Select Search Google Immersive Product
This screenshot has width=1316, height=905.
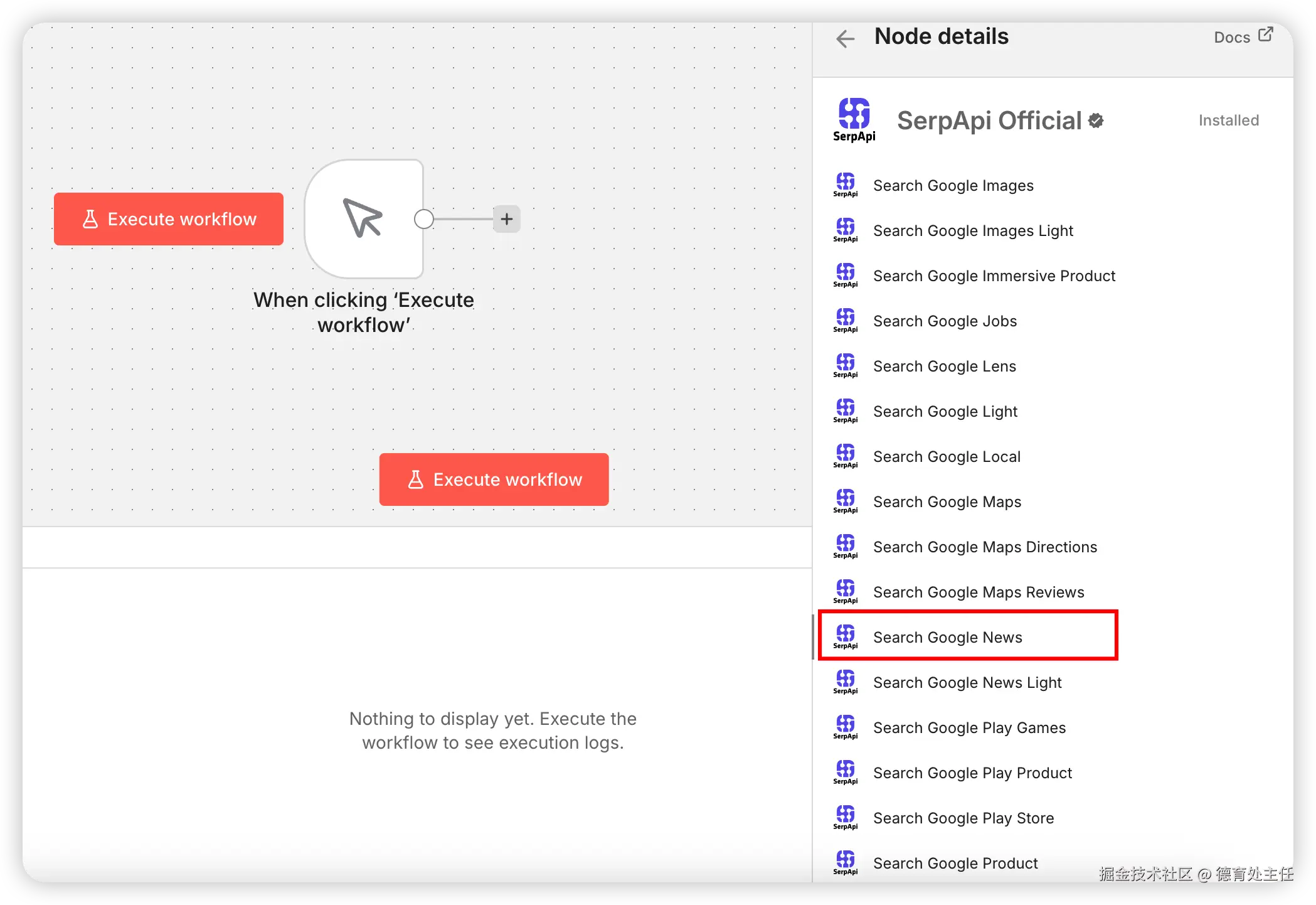coord(994,276)
